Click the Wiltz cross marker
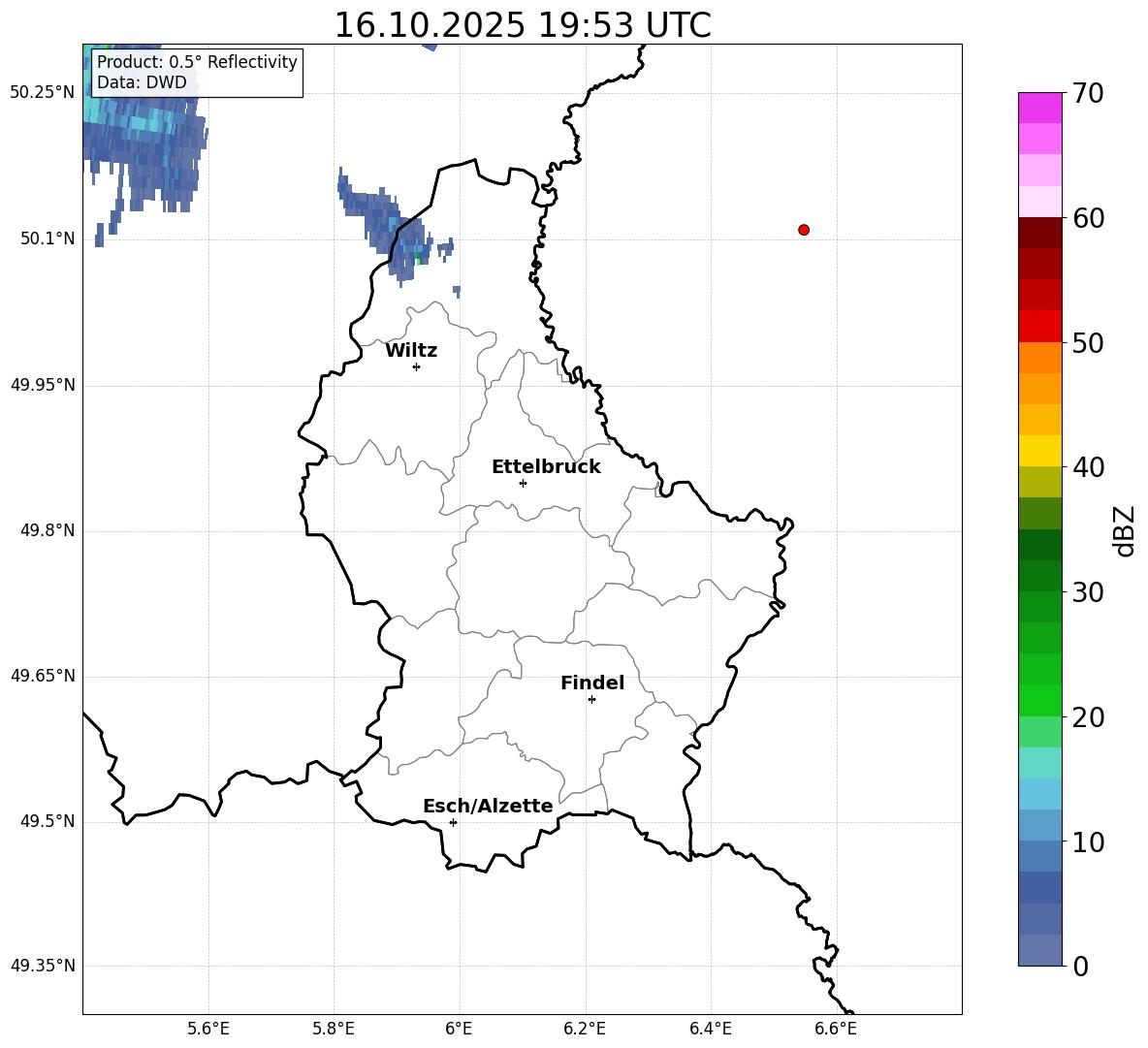 (x=417, y=366)
